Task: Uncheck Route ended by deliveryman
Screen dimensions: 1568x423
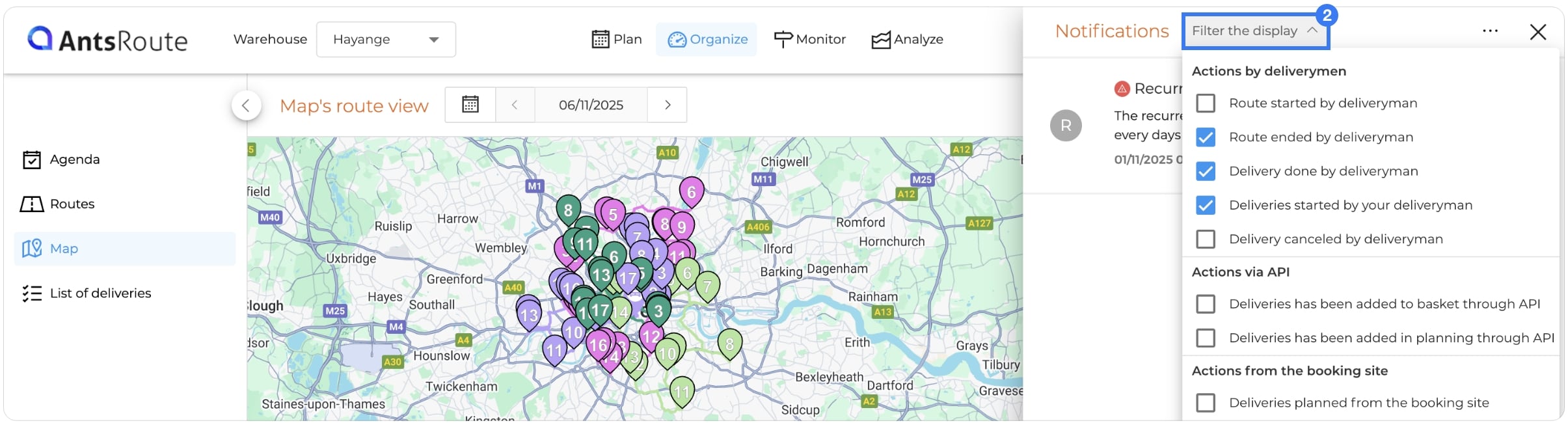Action: point(1206,137)
